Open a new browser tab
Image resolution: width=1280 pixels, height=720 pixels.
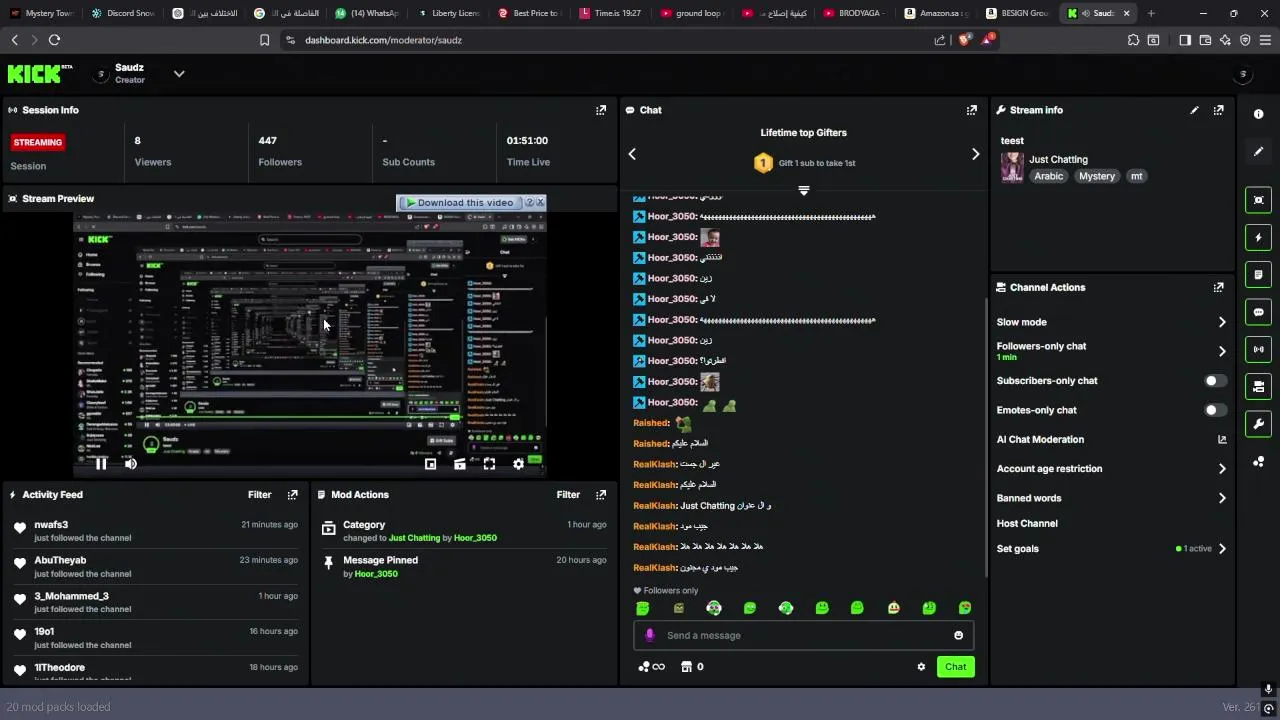tap(1151, 13)
